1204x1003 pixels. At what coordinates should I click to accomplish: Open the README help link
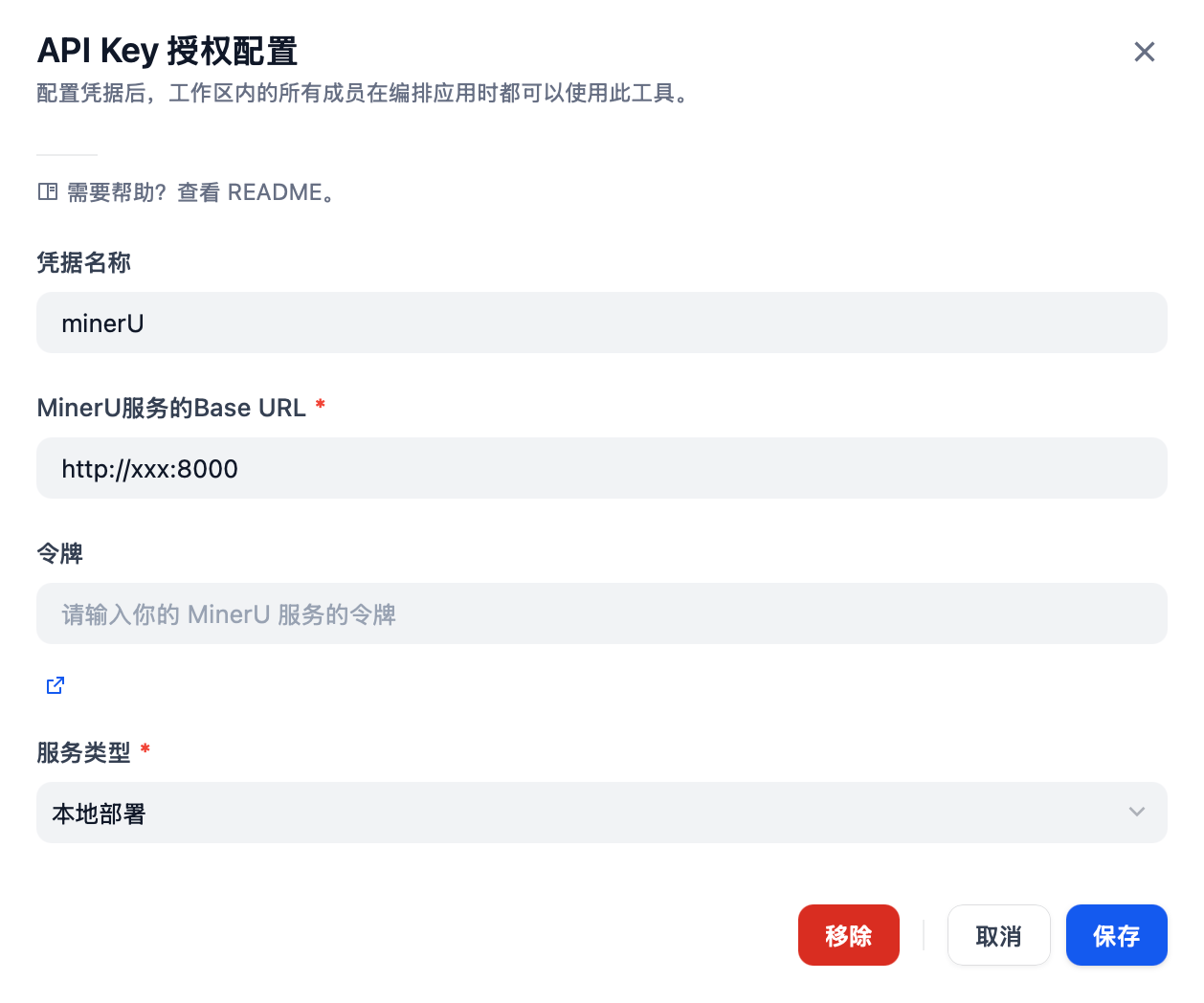point(201,192)
